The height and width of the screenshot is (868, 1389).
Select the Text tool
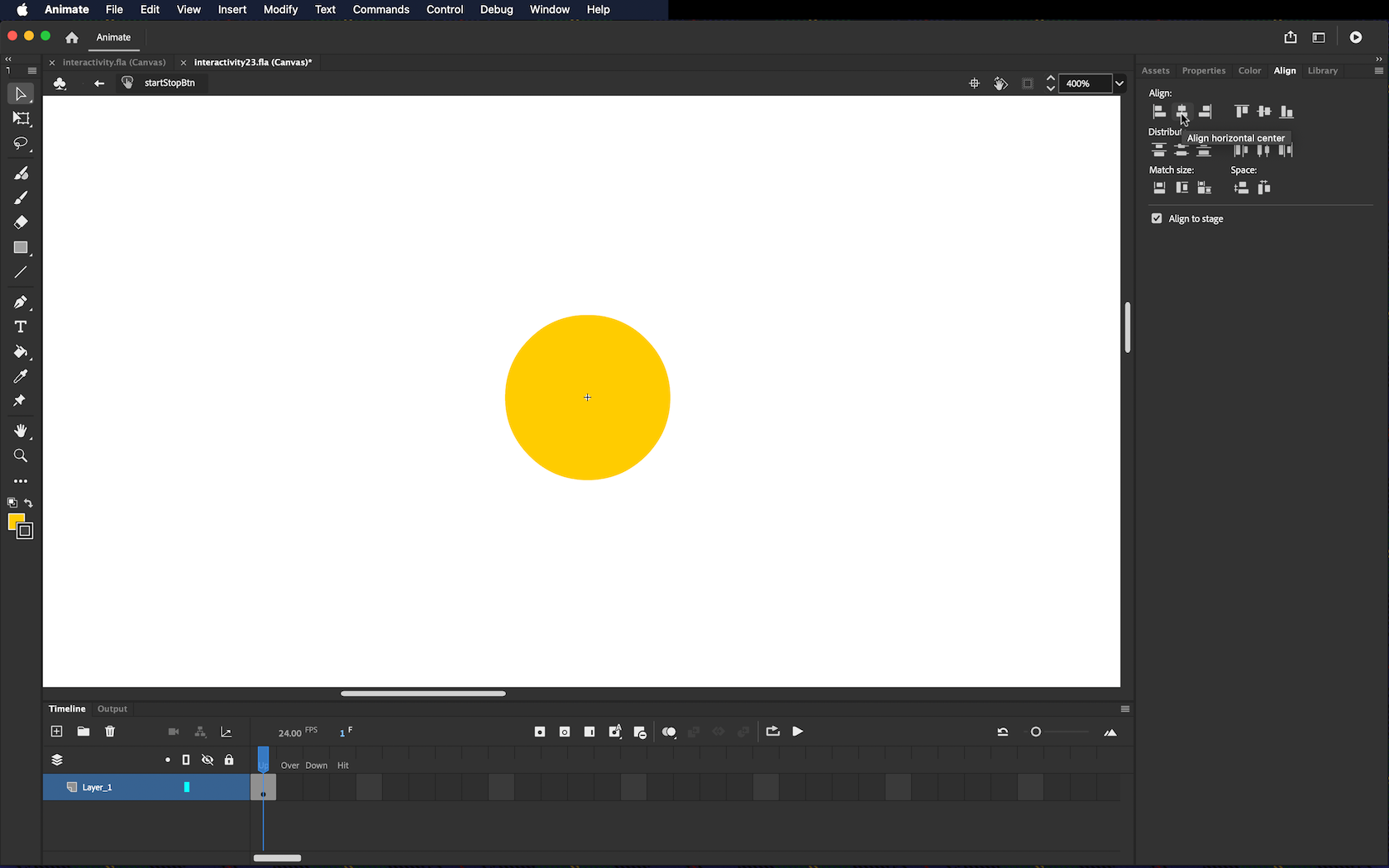tap(21, 327)
